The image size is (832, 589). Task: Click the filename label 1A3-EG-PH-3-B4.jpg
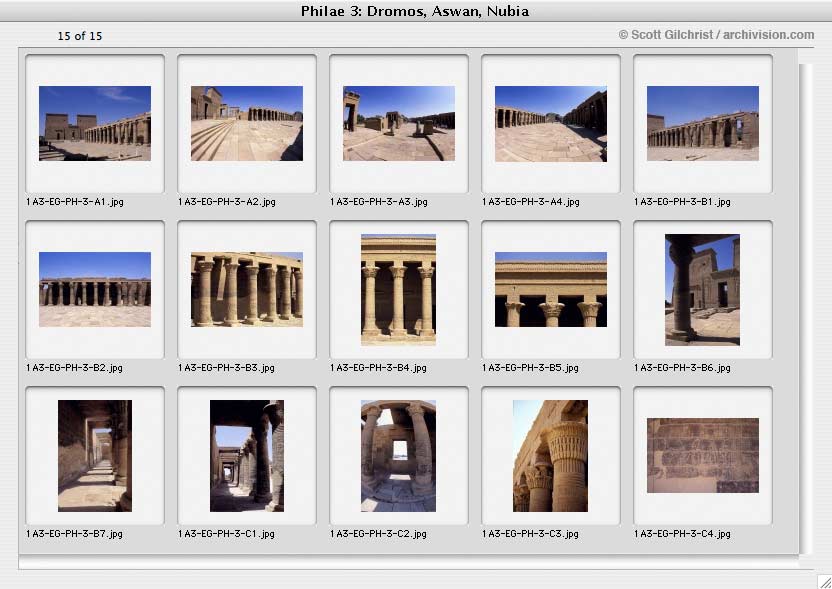(x=378, y=368)
